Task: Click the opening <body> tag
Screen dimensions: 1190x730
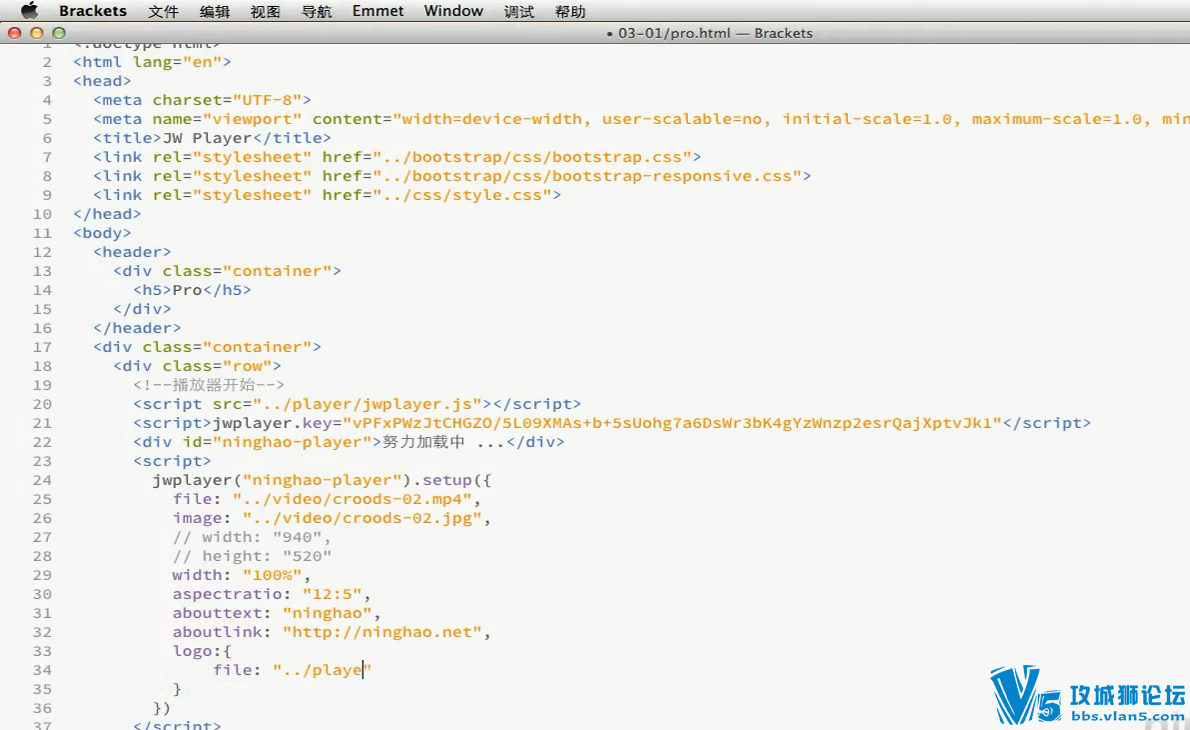Action: point(102,233)
